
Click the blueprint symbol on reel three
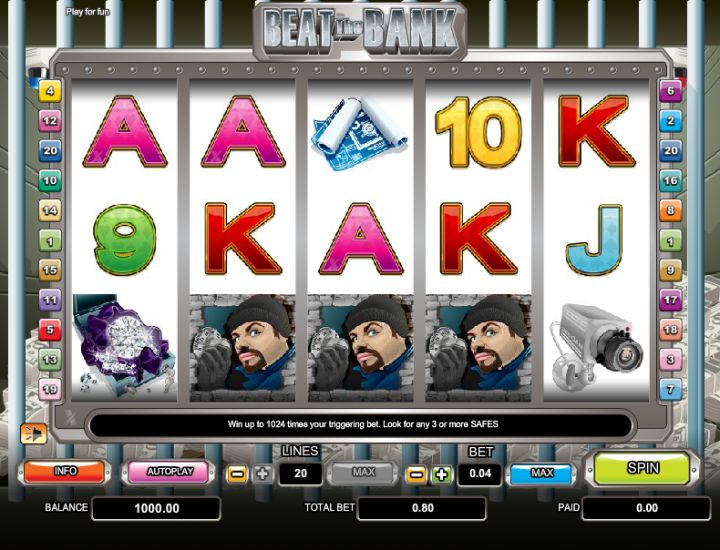(x=360, y=133)
